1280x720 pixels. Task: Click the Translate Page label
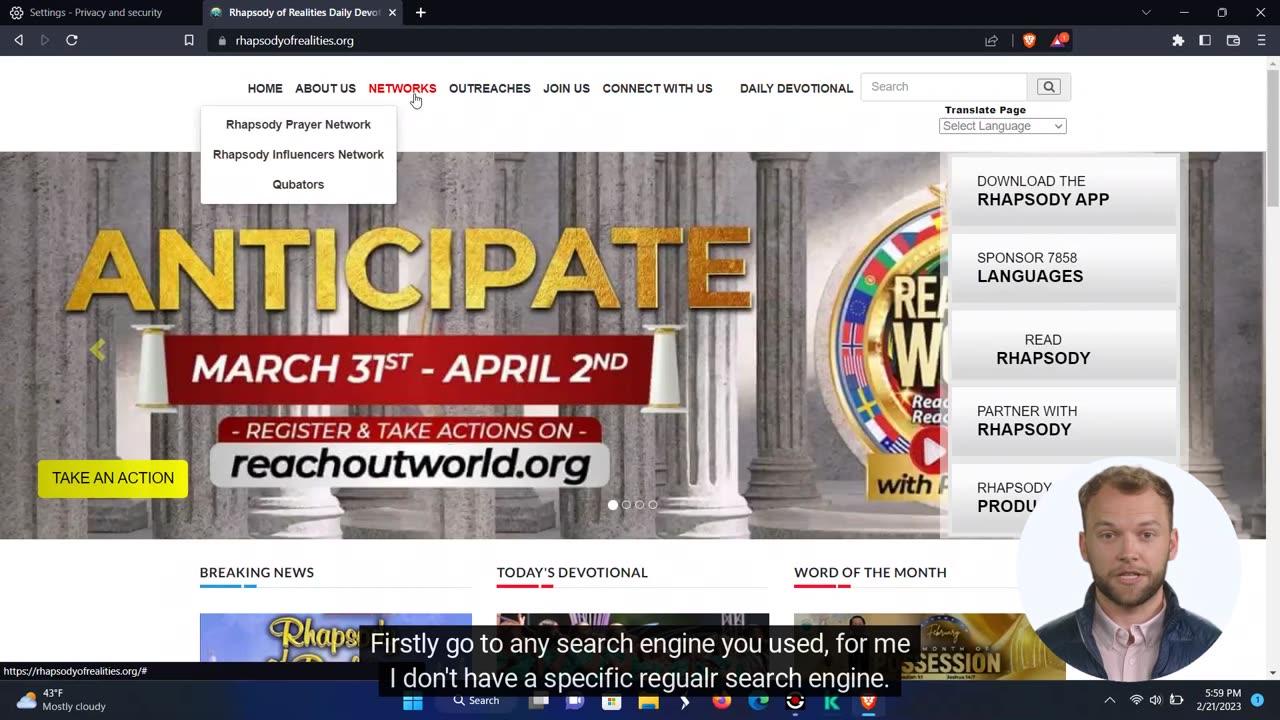[985, 110]
